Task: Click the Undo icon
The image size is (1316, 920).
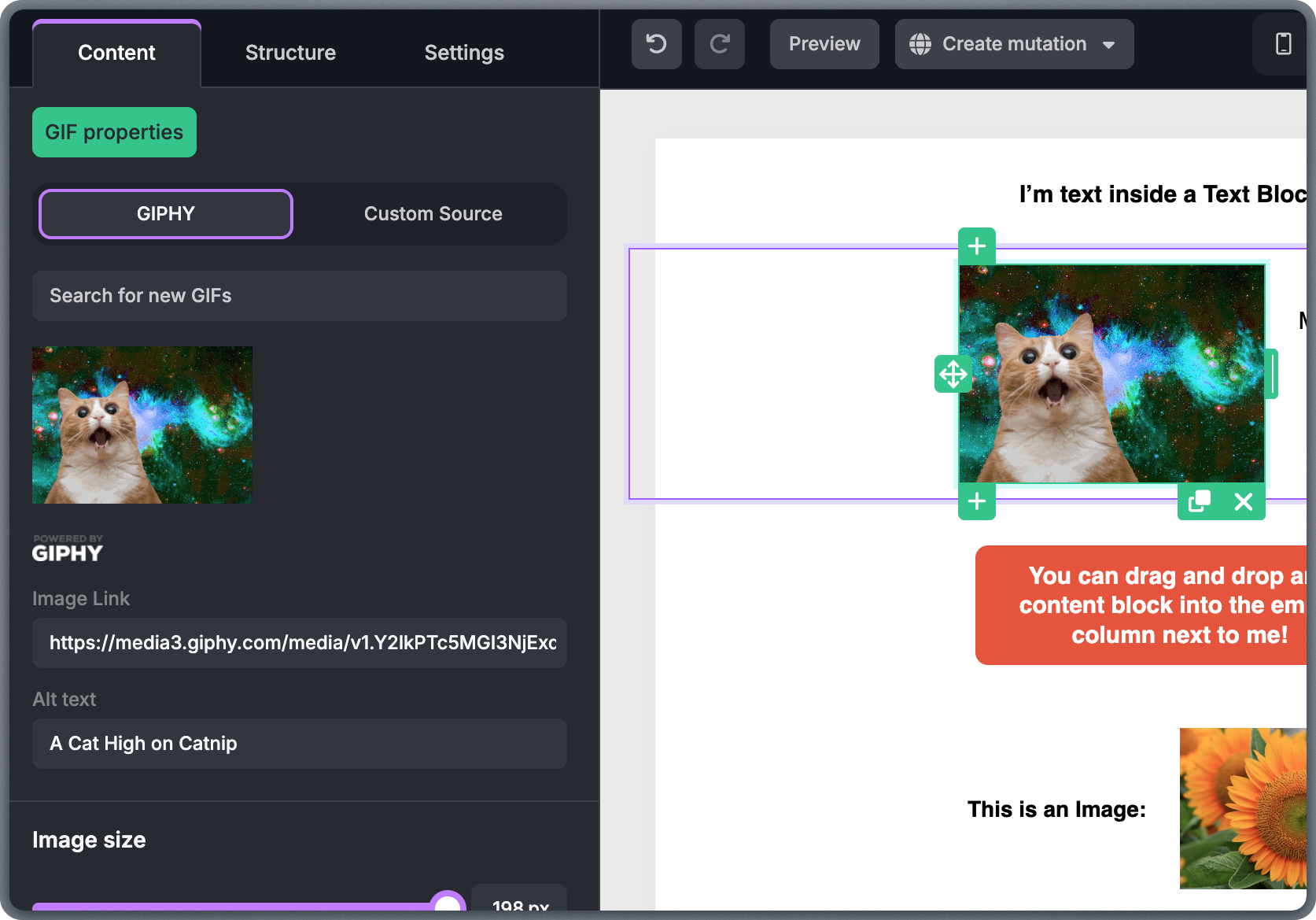Action: pos(656,43)
